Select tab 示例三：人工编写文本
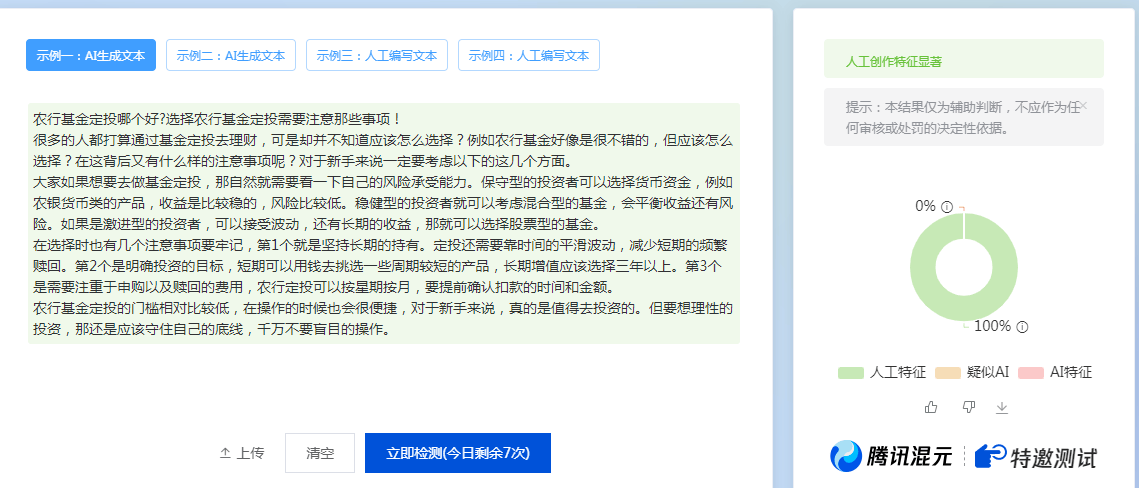Viewport: 1139px width, 488px height. click(377, 55)
